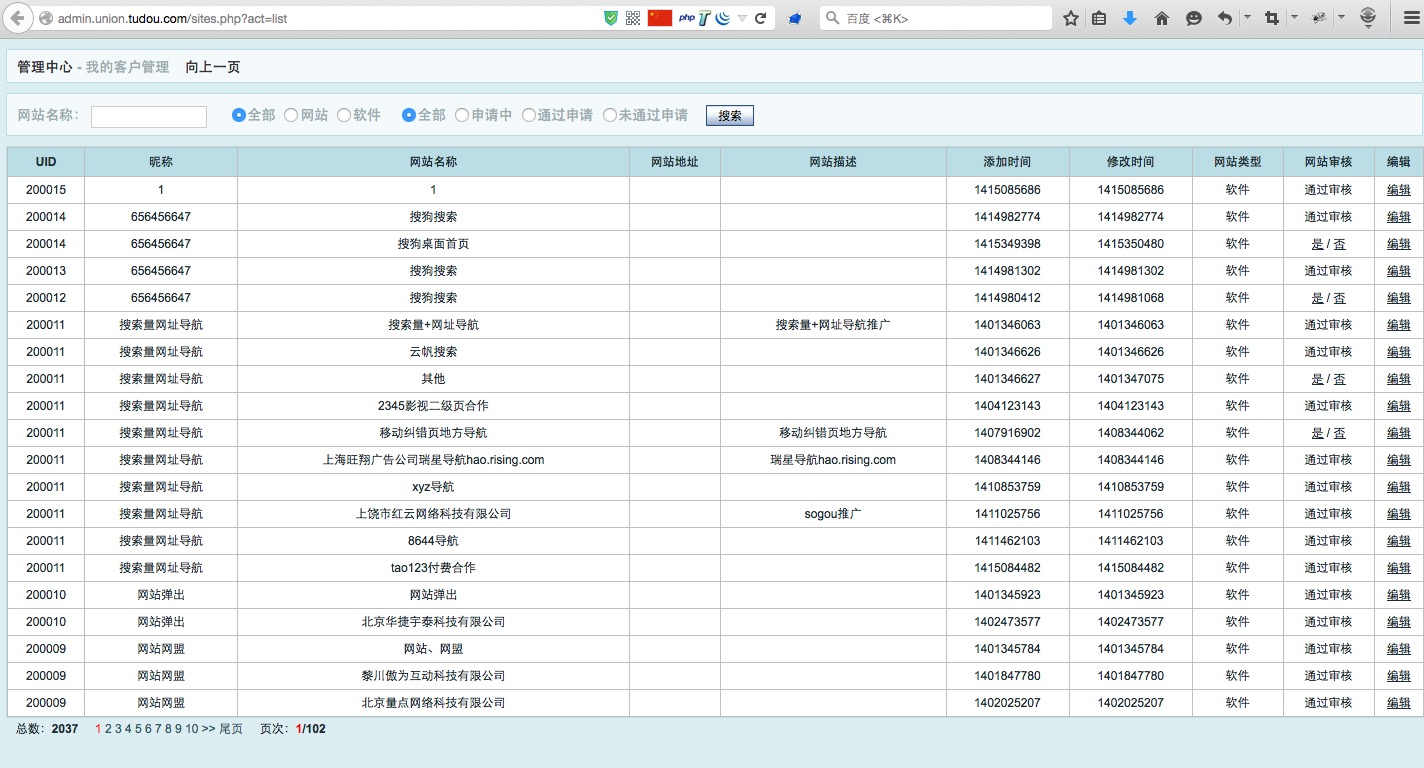Click the smiley face toolbar icon

(1193, 18)
